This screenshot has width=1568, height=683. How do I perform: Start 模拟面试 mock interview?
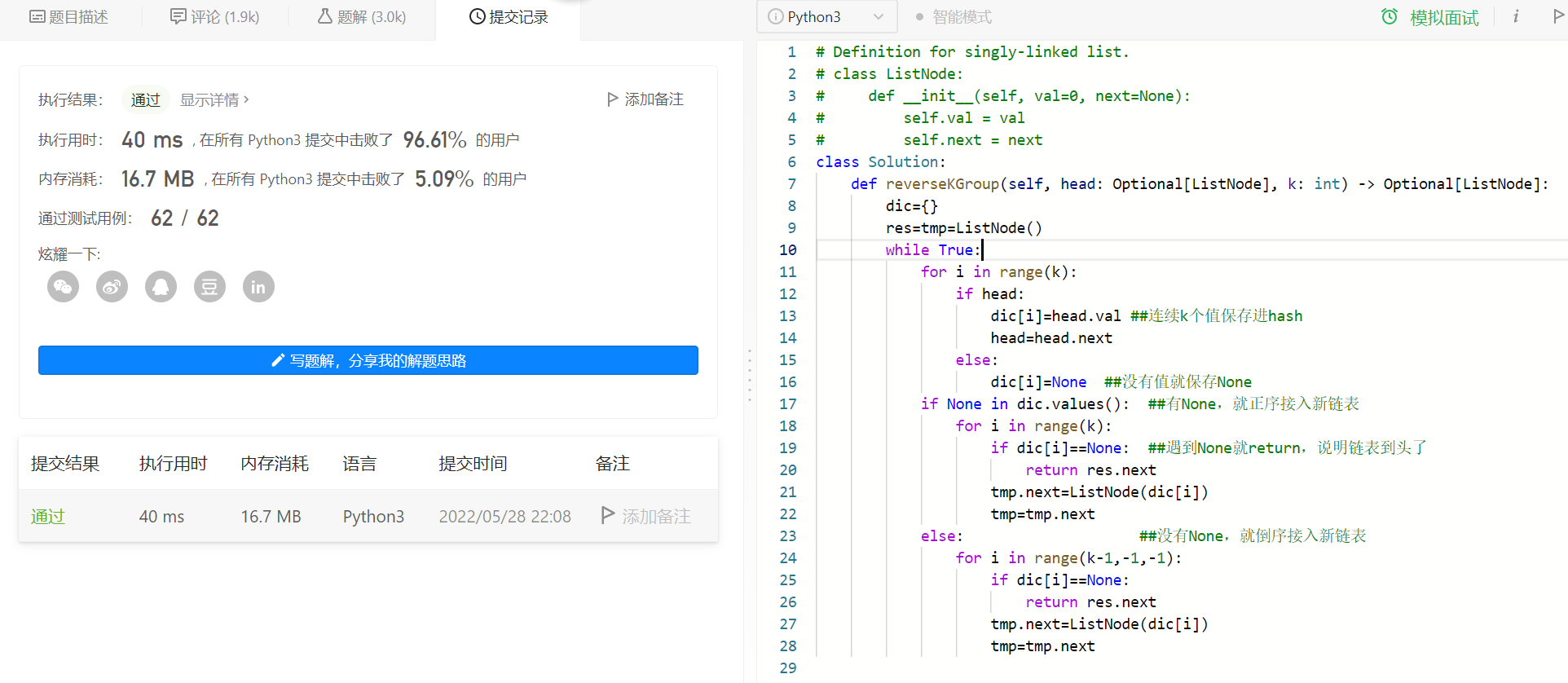tap(1444, 18)
